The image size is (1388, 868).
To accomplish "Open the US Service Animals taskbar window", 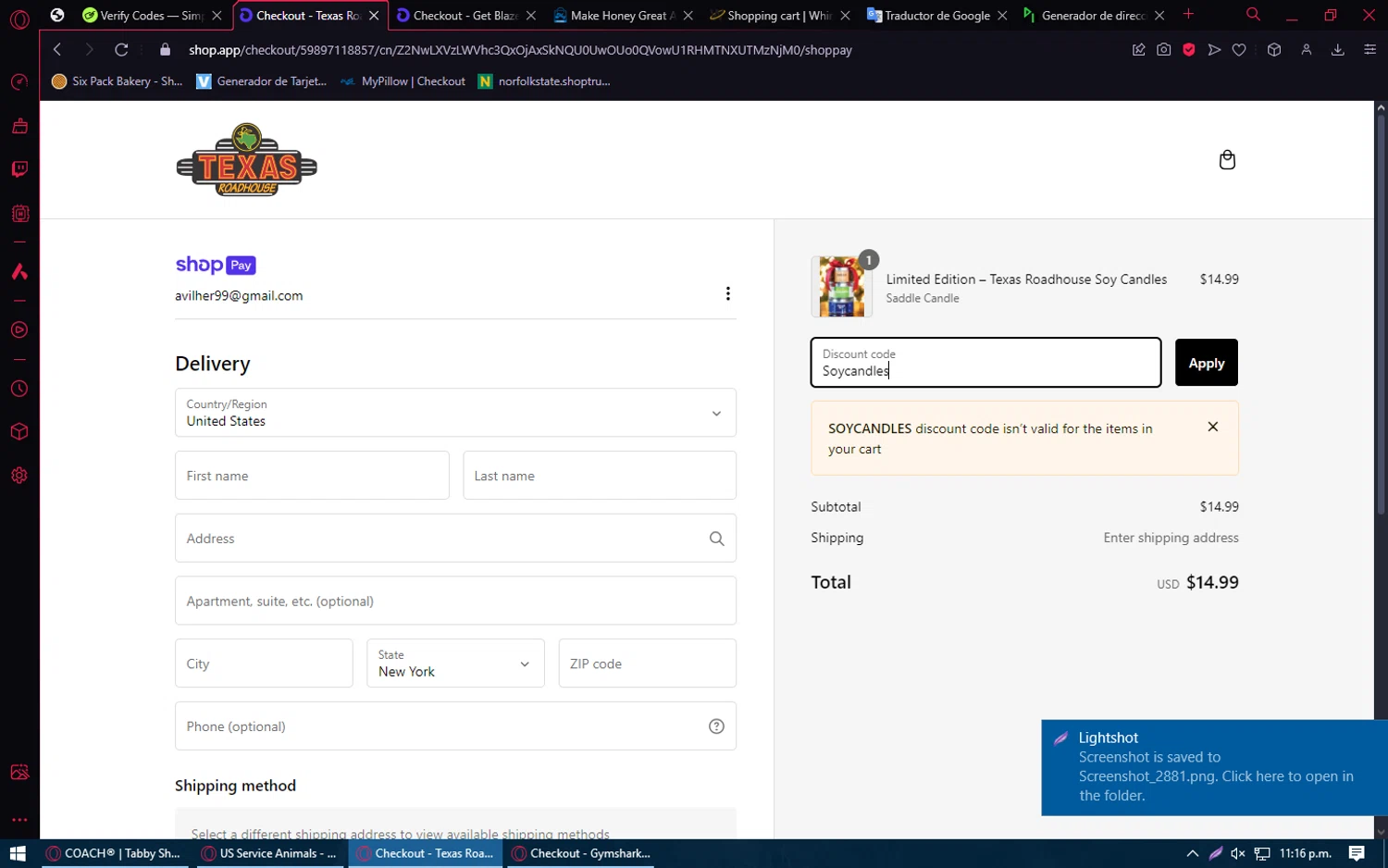I will pos(268,853).
